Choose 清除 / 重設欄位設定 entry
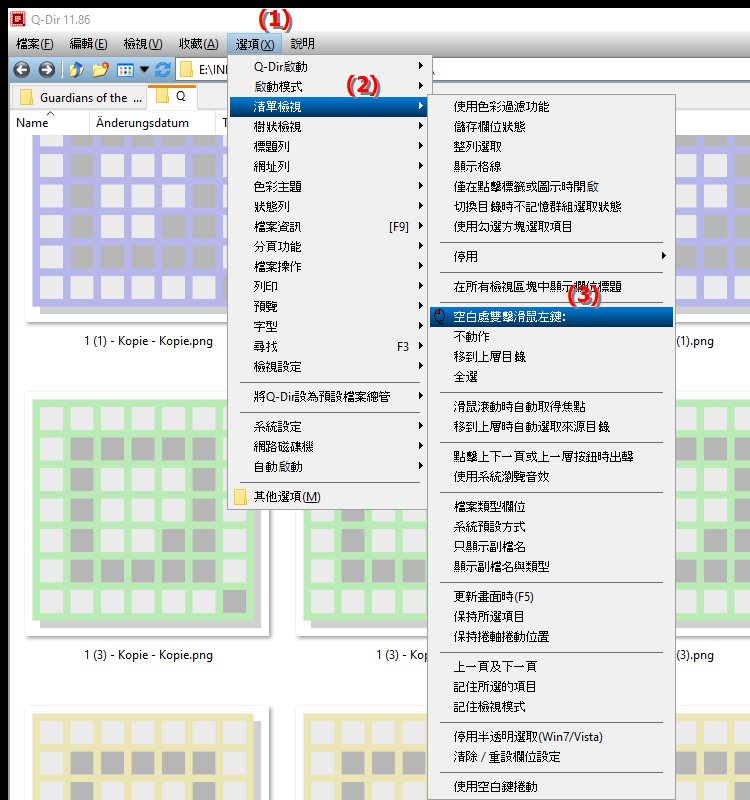 (x=552, y=757)
